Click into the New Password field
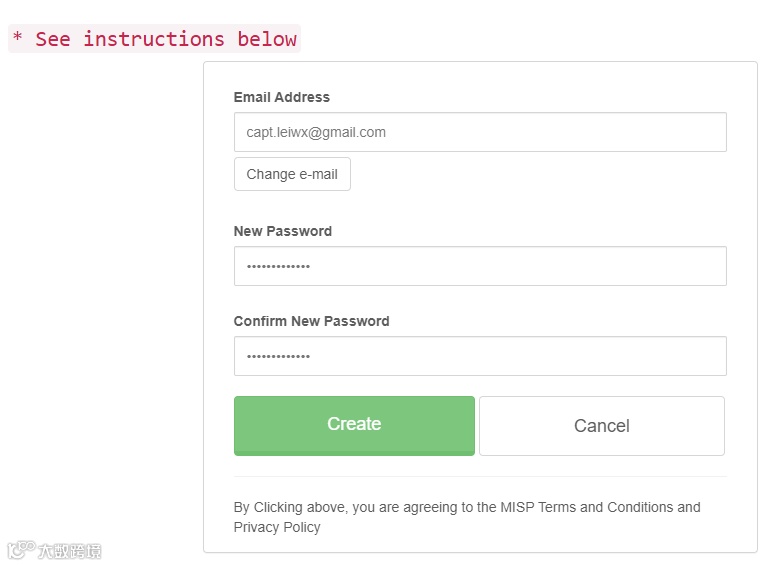769x566 pixels. tap(480, 266)
